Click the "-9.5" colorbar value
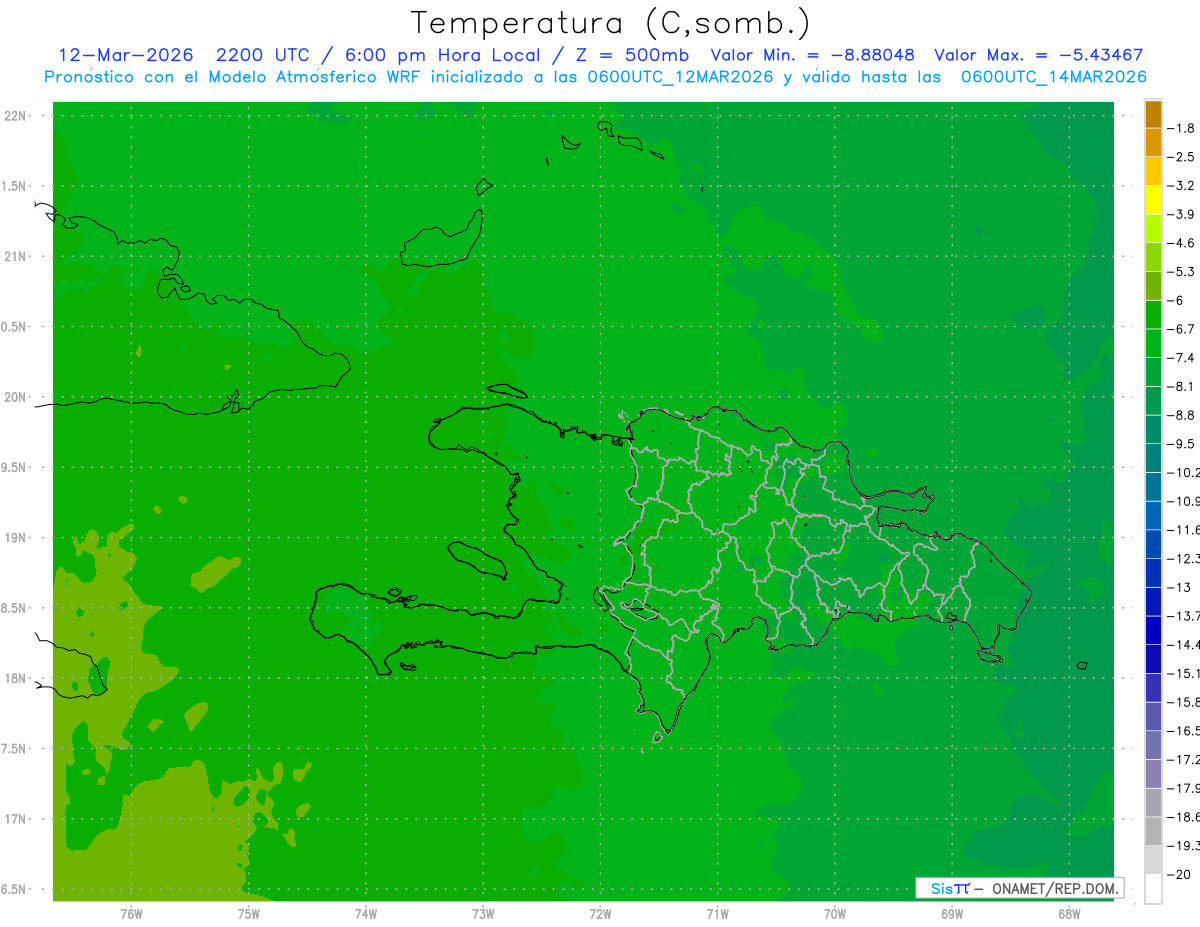The height and width of the screenshot is (927, 1200). (x=1181, y=443)
